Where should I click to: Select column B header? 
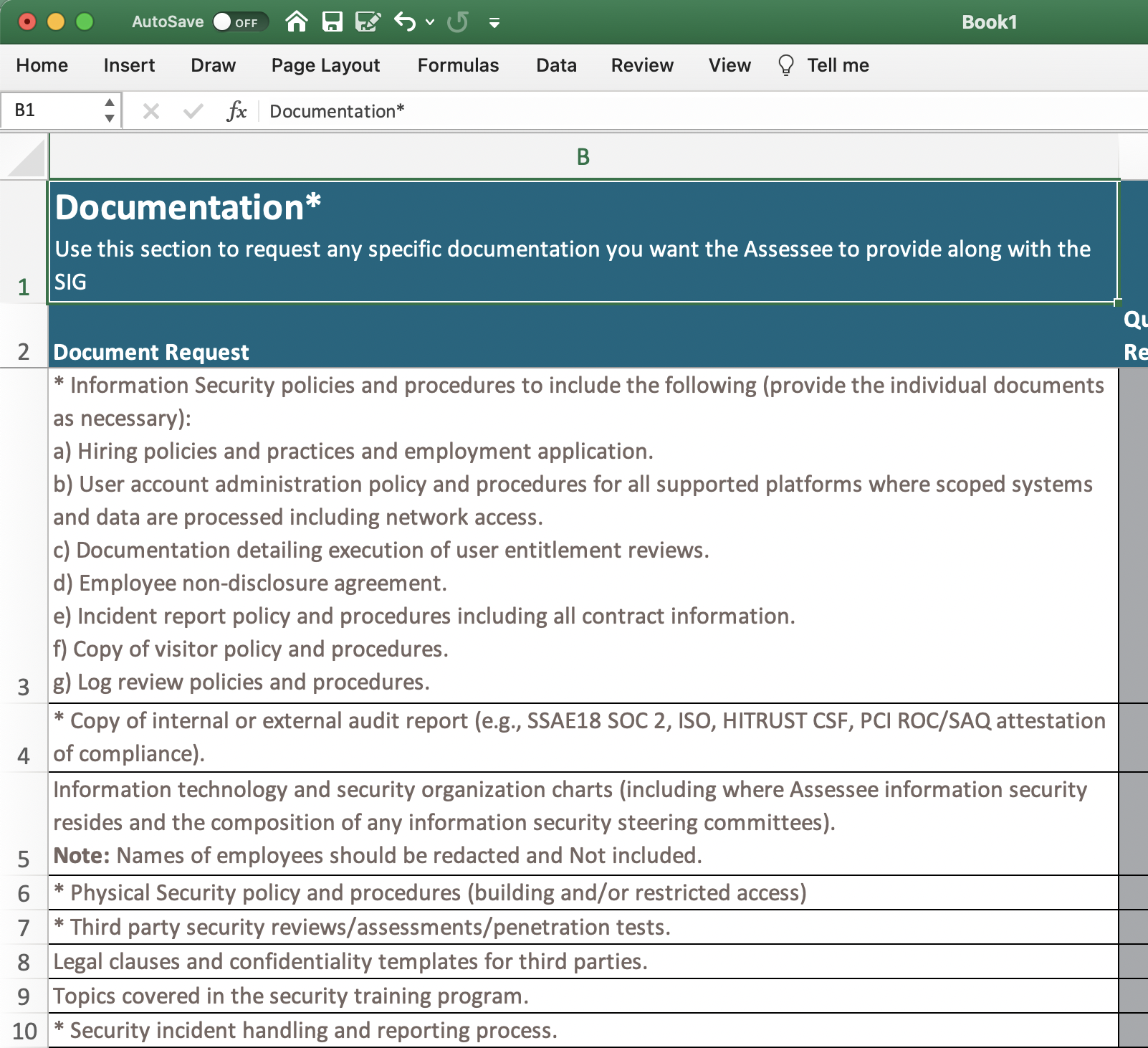(x=583, y=157)
